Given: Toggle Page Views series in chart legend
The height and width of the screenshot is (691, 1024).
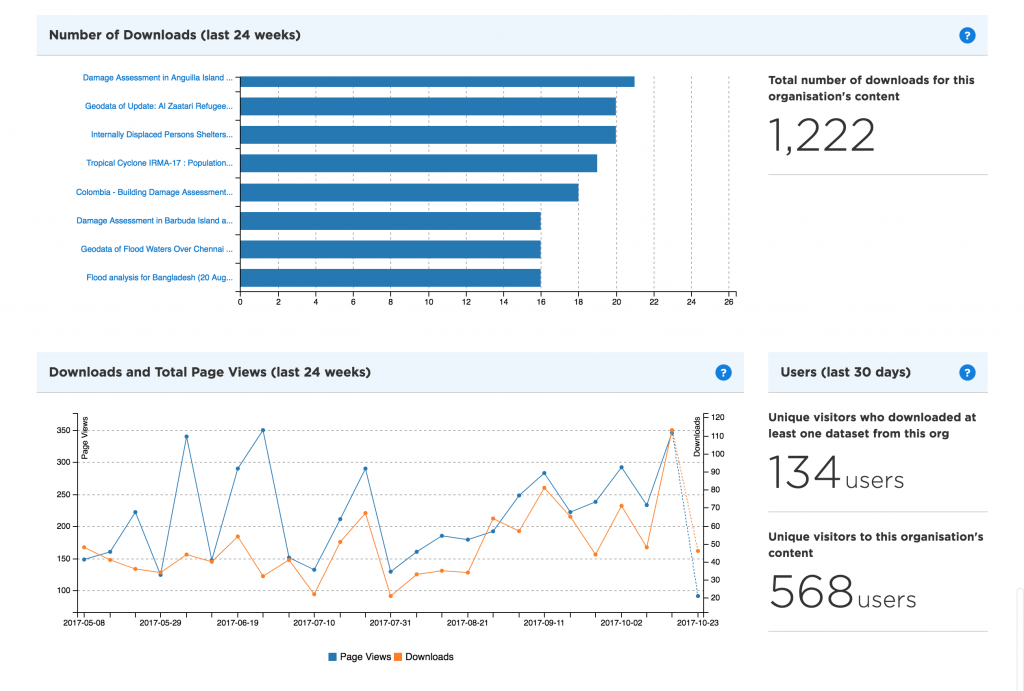Looking at the screenshot, I should point(358,657).
